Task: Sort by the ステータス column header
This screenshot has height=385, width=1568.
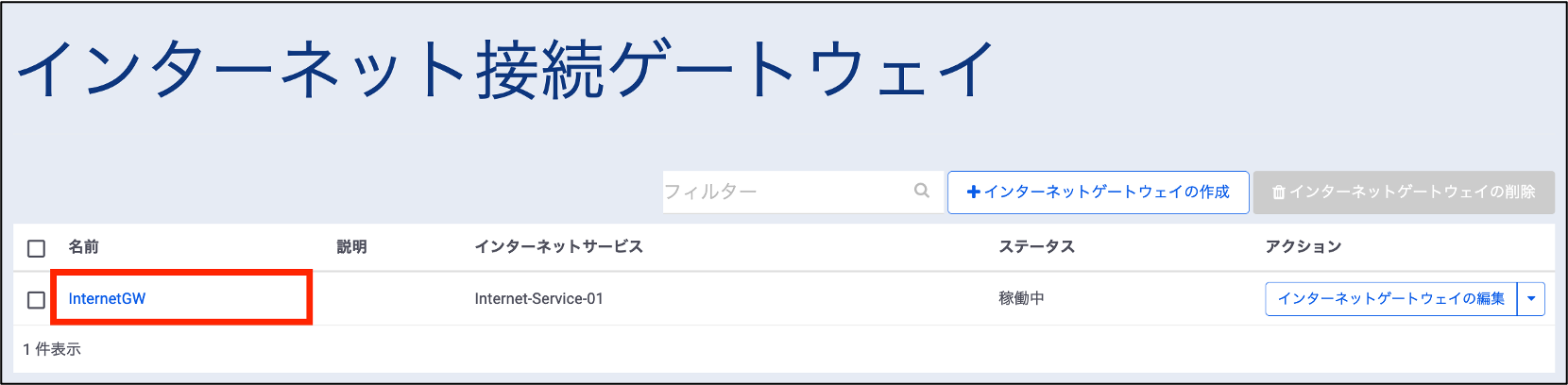Action: pos(1037,246)
